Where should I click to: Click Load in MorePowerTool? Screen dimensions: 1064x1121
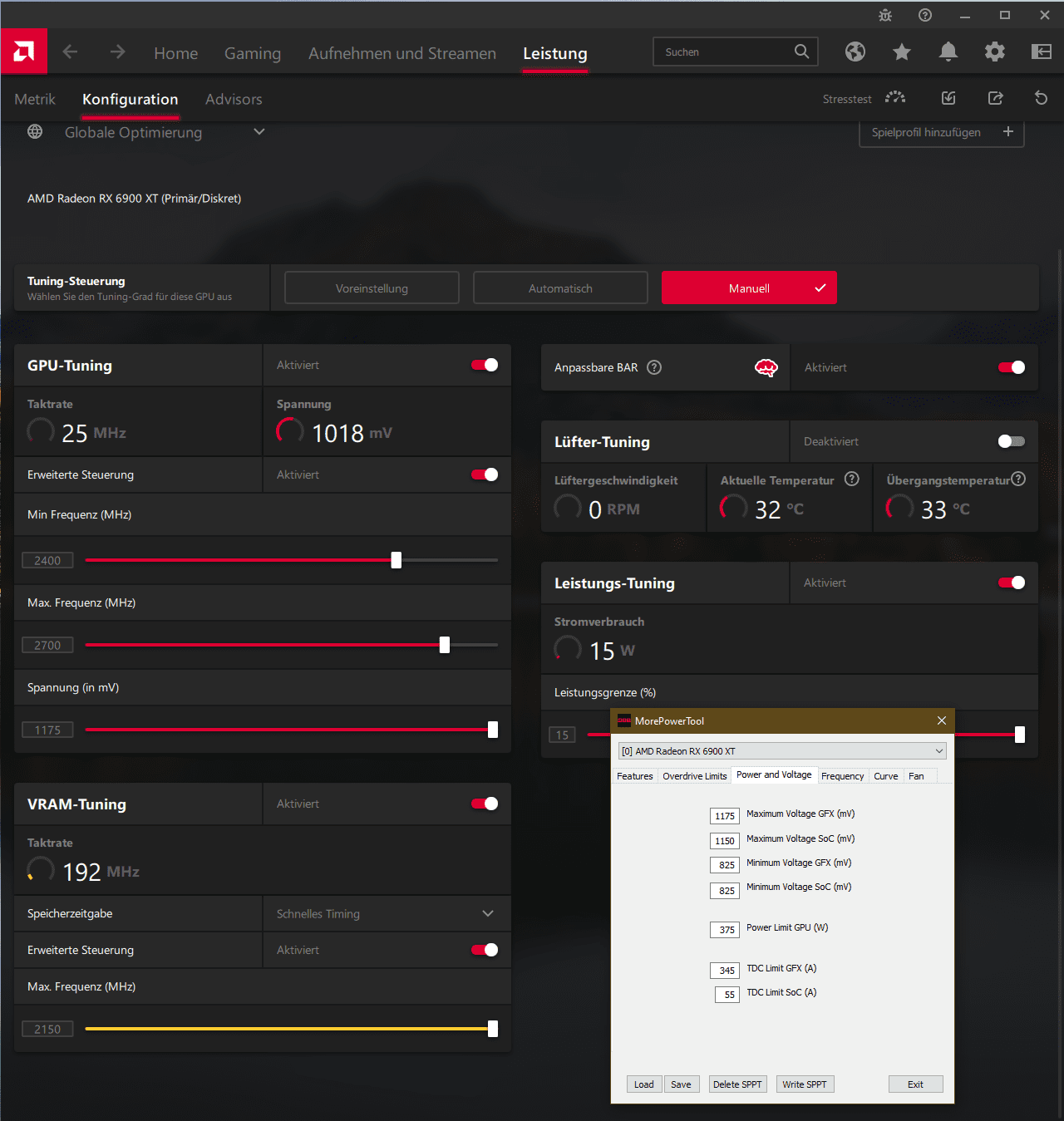(644, 1084)
